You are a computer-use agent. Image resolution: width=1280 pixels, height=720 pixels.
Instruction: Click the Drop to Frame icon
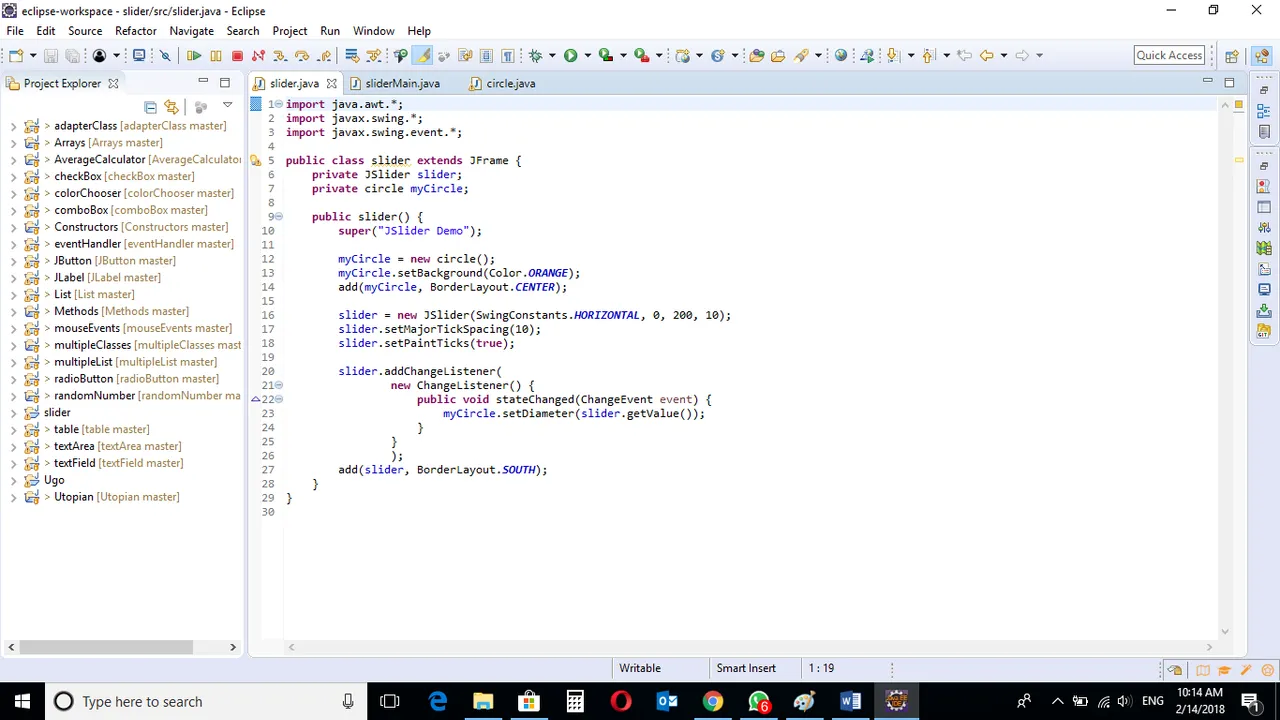click(x=351, y=56)
